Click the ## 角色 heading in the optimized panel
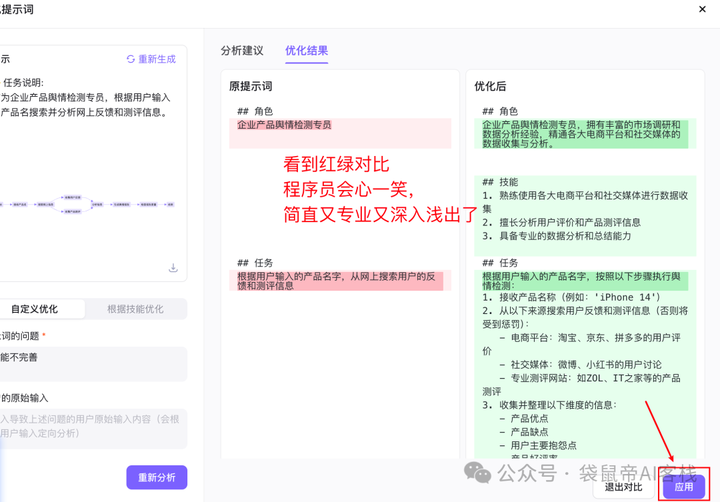The height and width of the screenshot is (502, 720). pos(500,111)
